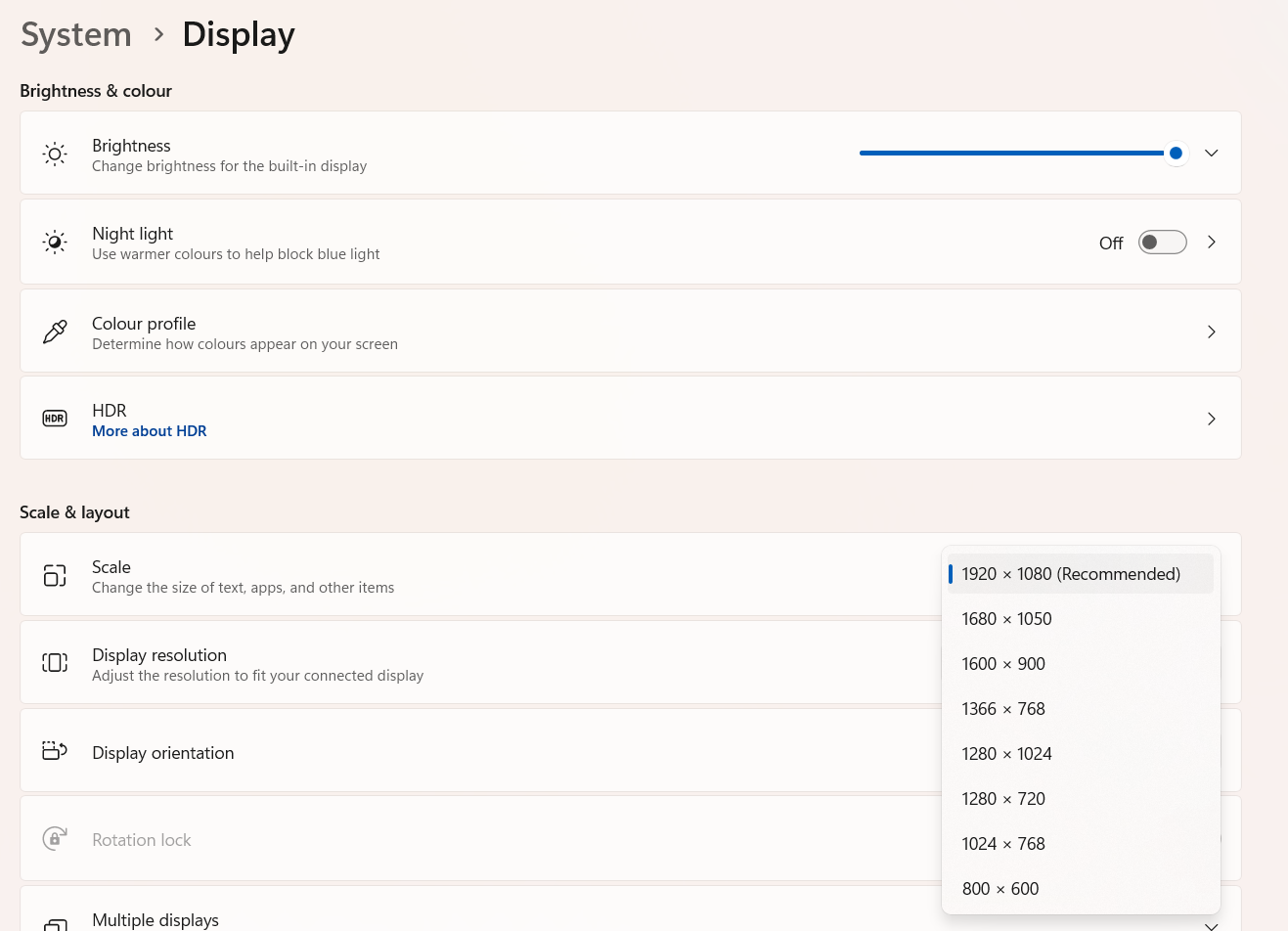Select 1680 × 1050 resolution
Viewport: 1288px width, 931px height.
1006,619
